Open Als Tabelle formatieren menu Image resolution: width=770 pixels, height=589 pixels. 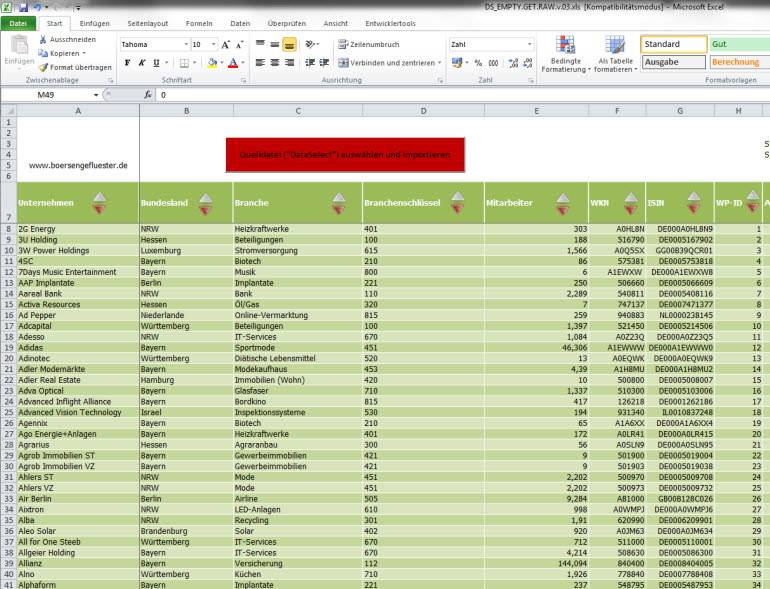(x=615, y=54)
